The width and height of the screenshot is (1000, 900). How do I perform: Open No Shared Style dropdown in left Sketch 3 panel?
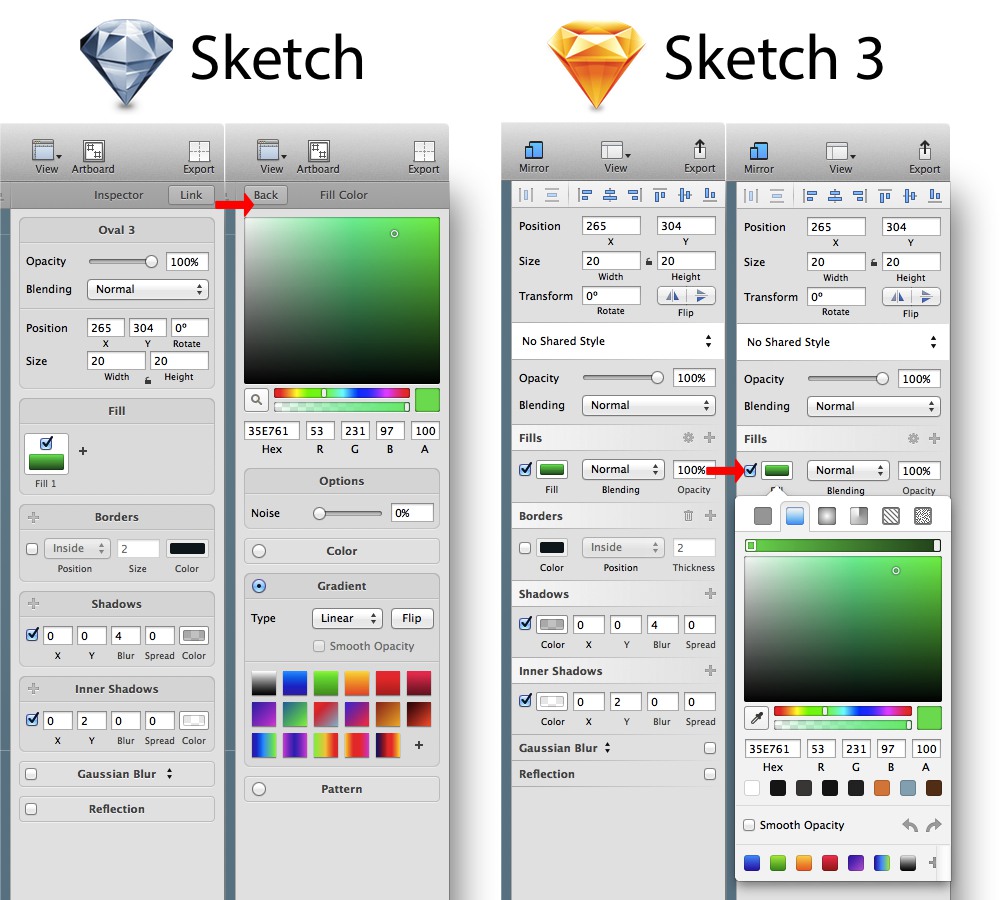point(617,341)
